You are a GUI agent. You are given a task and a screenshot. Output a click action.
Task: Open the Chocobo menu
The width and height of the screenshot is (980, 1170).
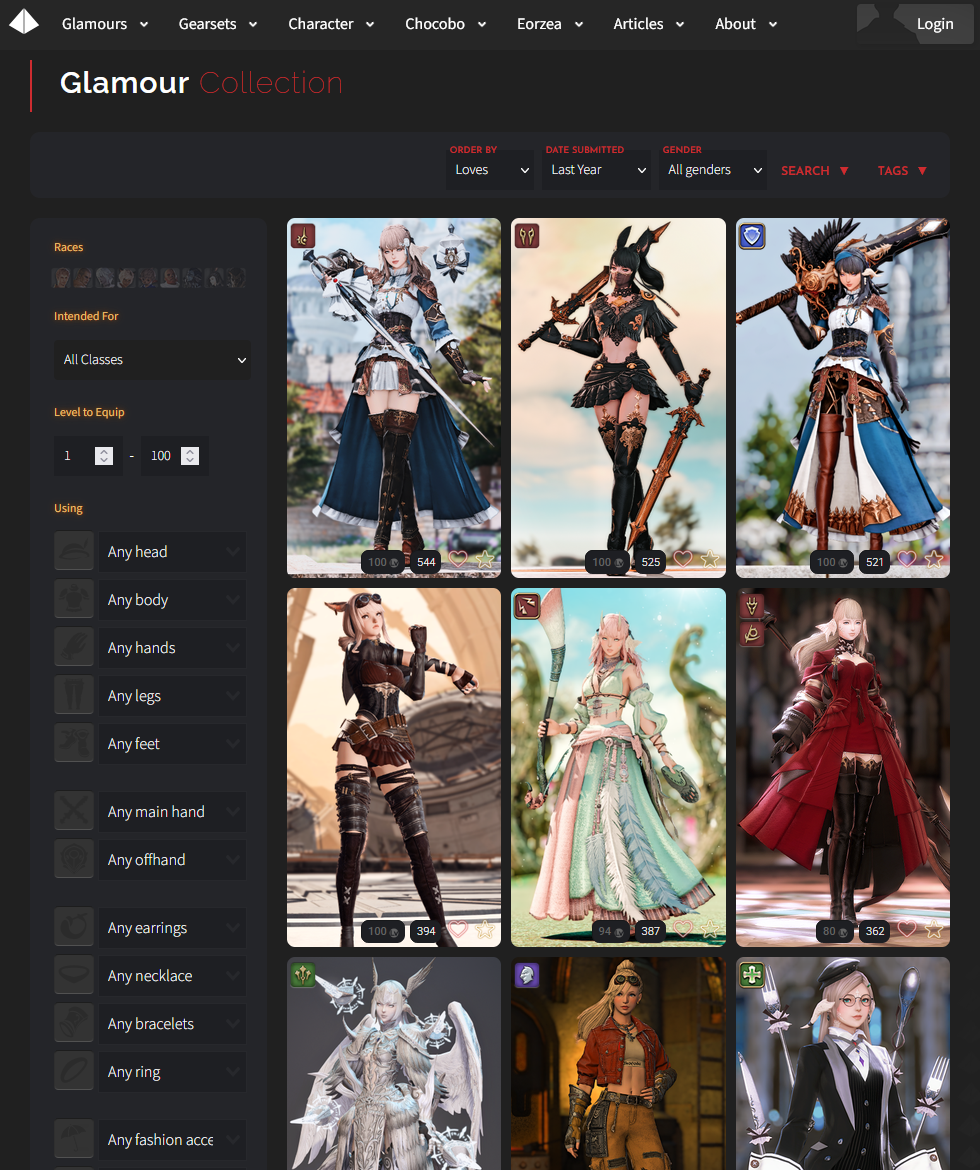445,24
